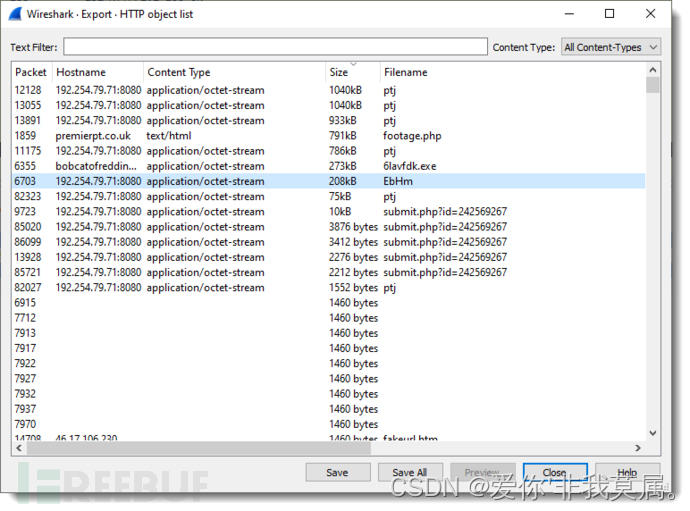
Task: Click the 208kB size cell
Action: point(343,181)
